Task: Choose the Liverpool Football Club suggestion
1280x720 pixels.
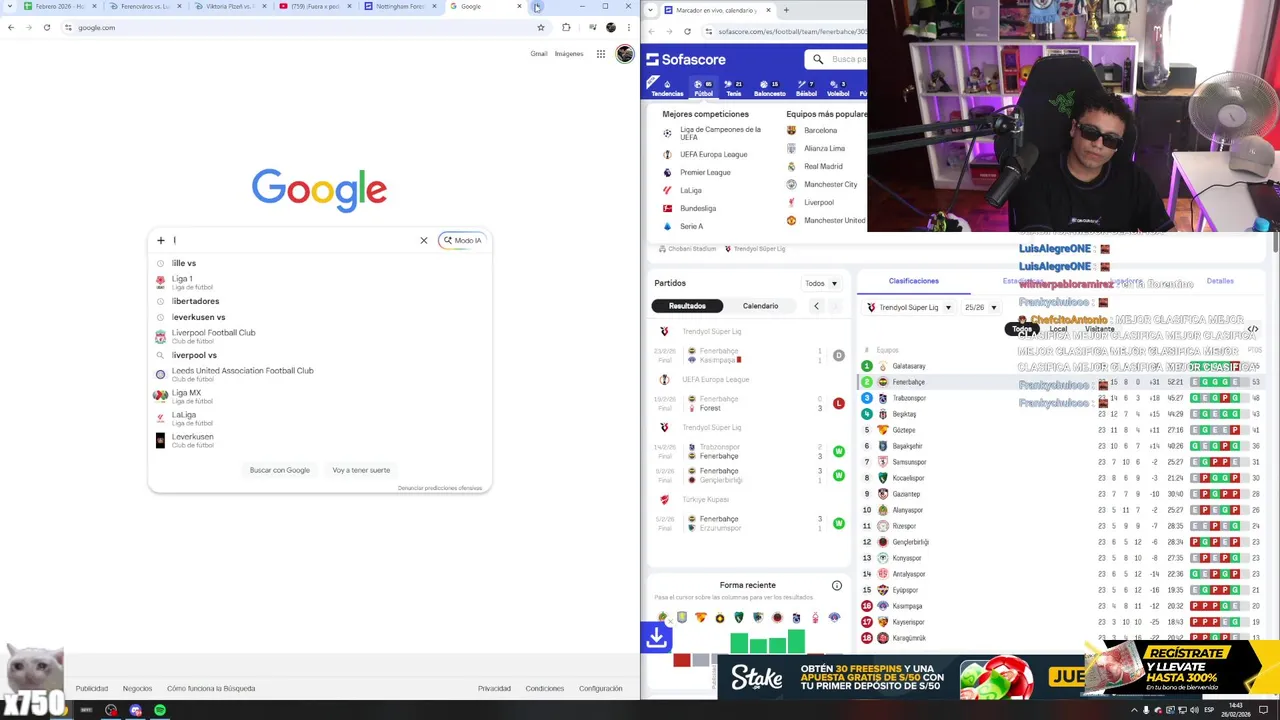Action: coord(319,336)
